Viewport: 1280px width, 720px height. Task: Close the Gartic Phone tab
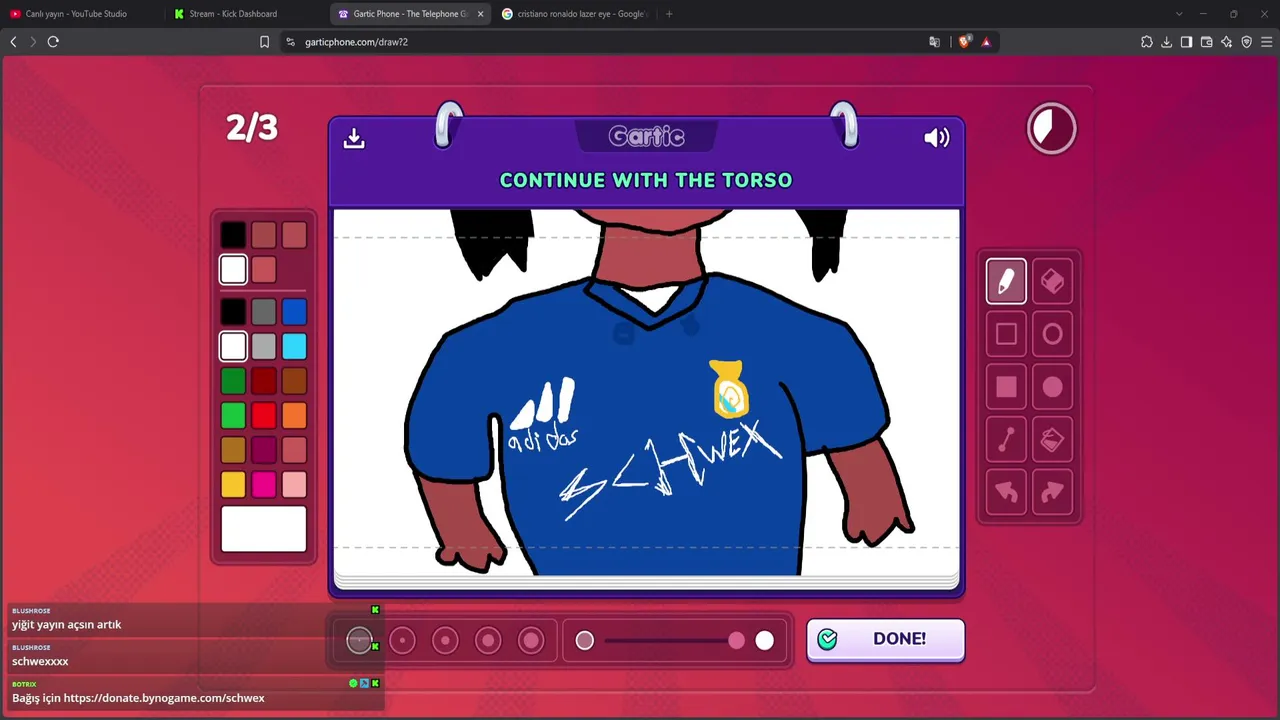[480, 14]
